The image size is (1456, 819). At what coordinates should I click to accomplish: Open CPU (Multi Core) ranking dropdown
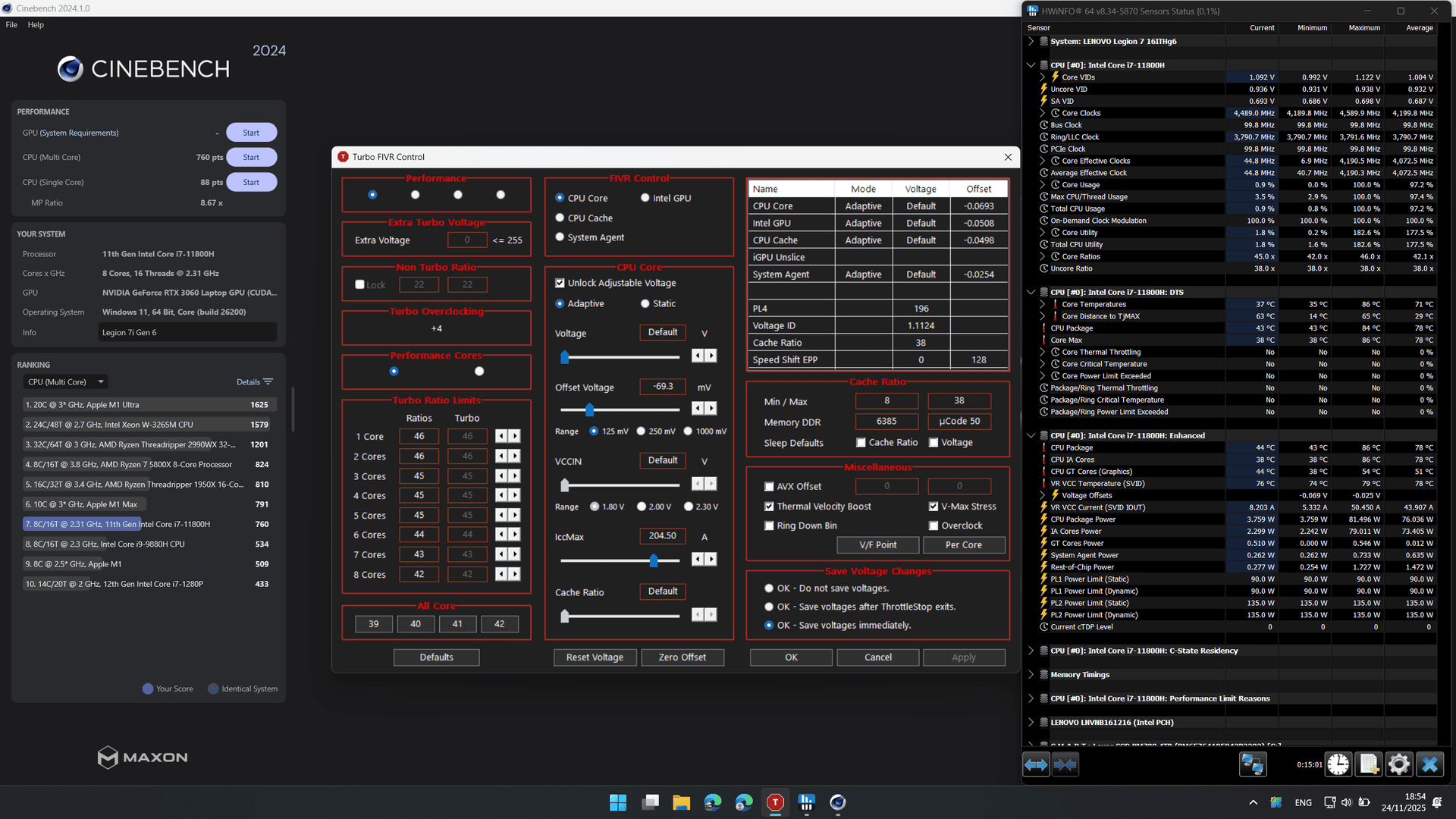tap(66, 381)
